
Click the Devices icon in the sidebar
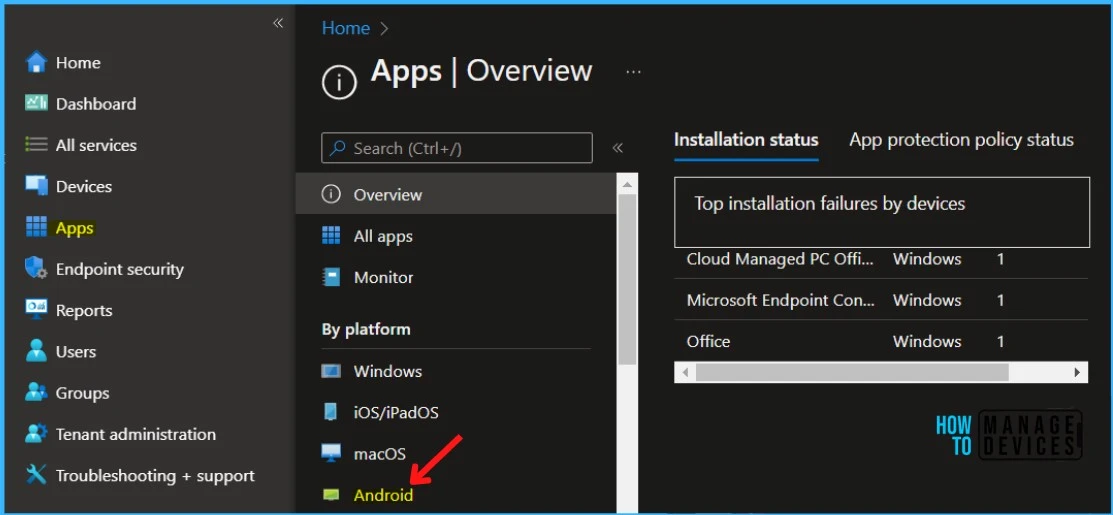(36, 186)
